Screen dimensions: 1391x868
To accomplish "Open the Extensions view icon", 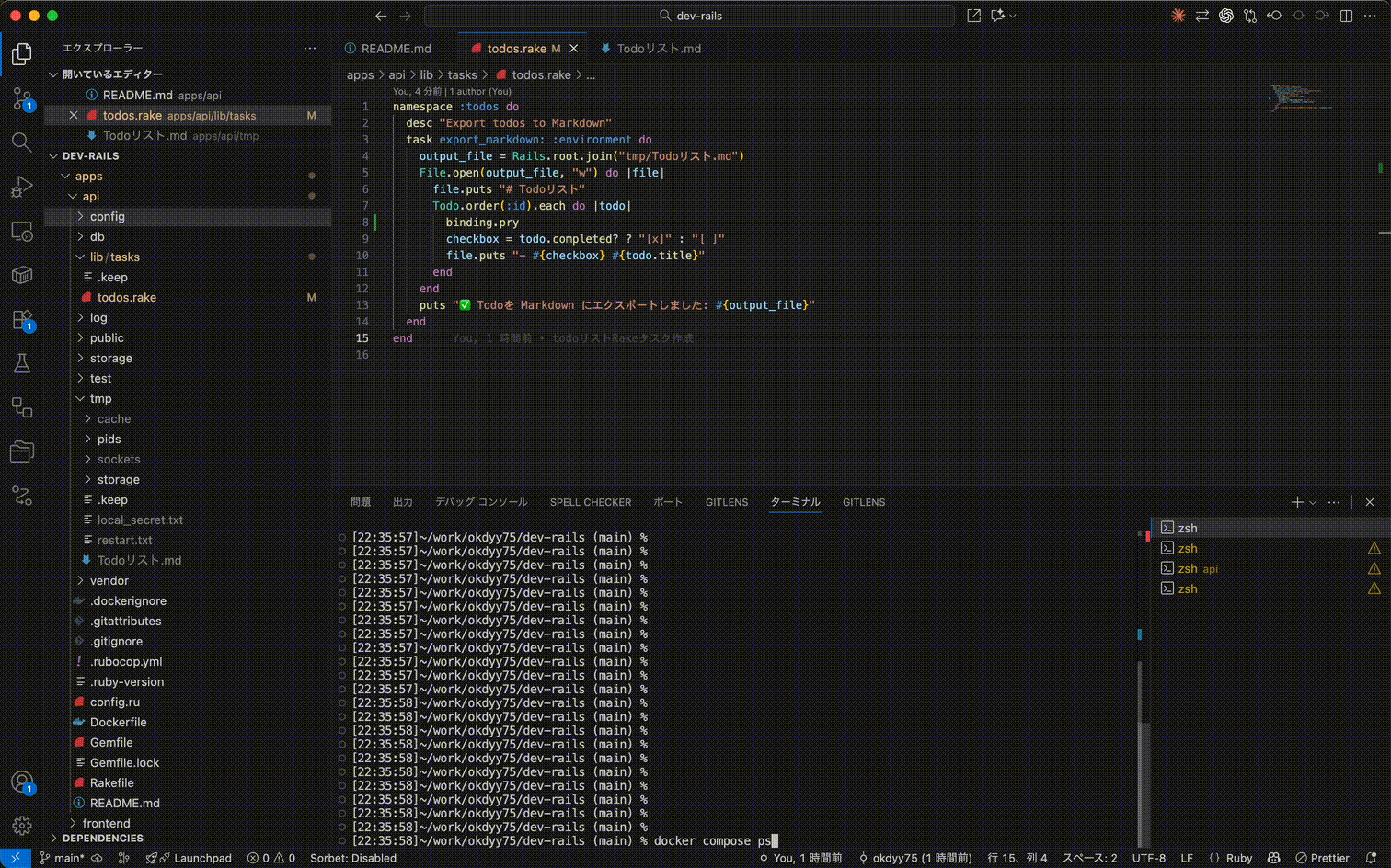I will coord(22,319).
